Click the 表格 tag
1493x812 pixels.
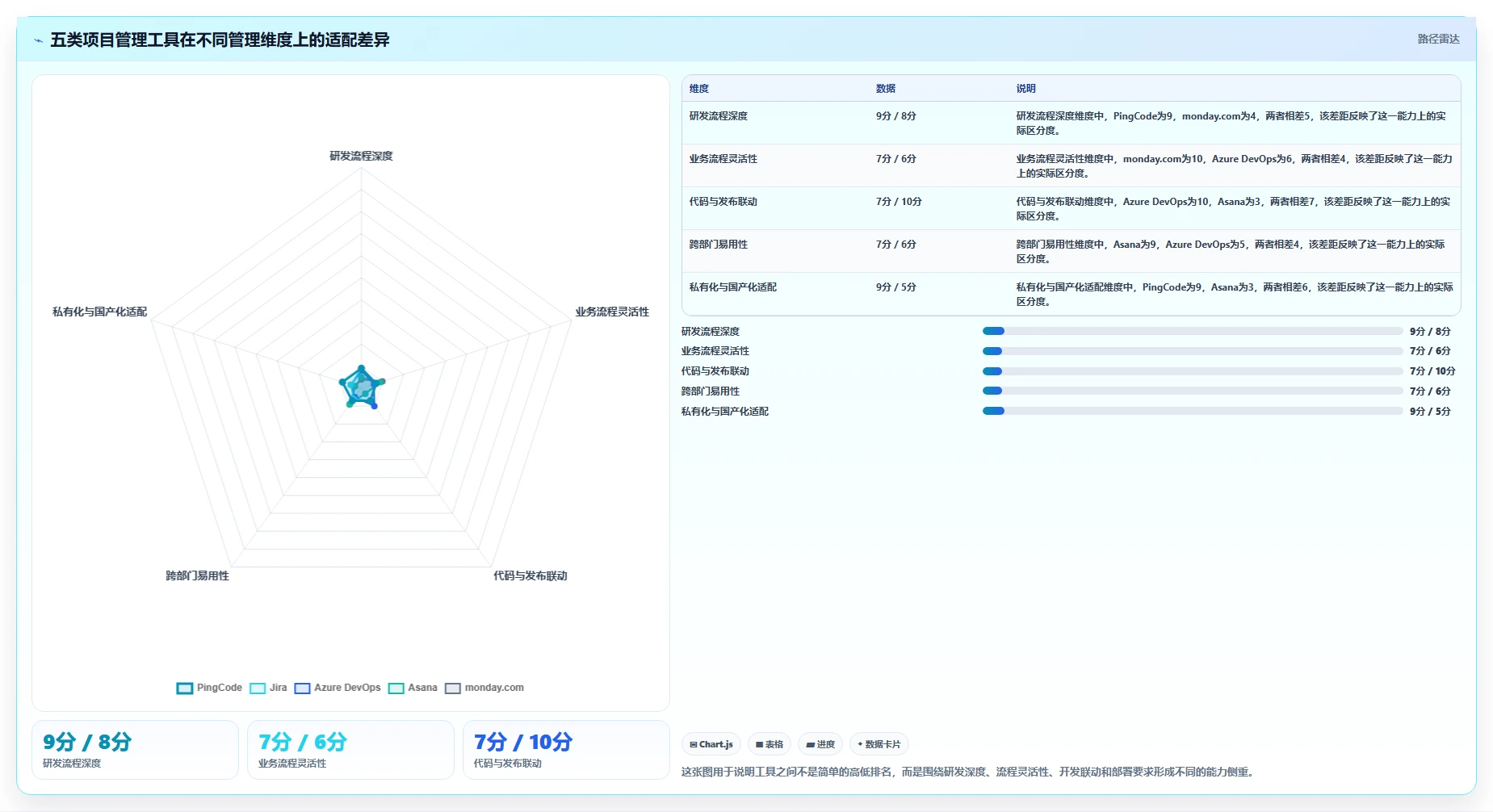coord(770,744)
